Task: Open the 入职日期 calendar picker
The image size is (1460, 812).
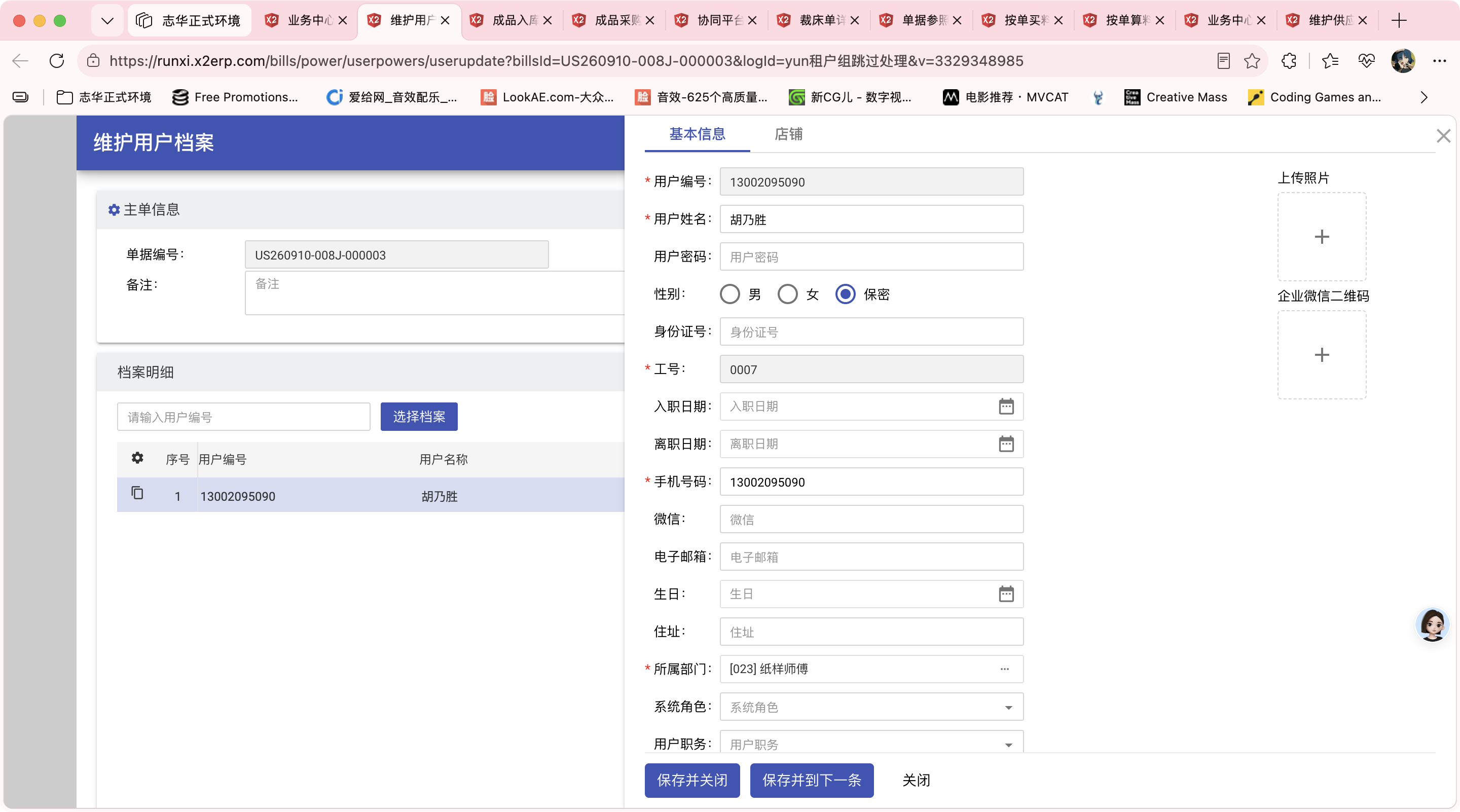Action: click(x=1006, y=407)
